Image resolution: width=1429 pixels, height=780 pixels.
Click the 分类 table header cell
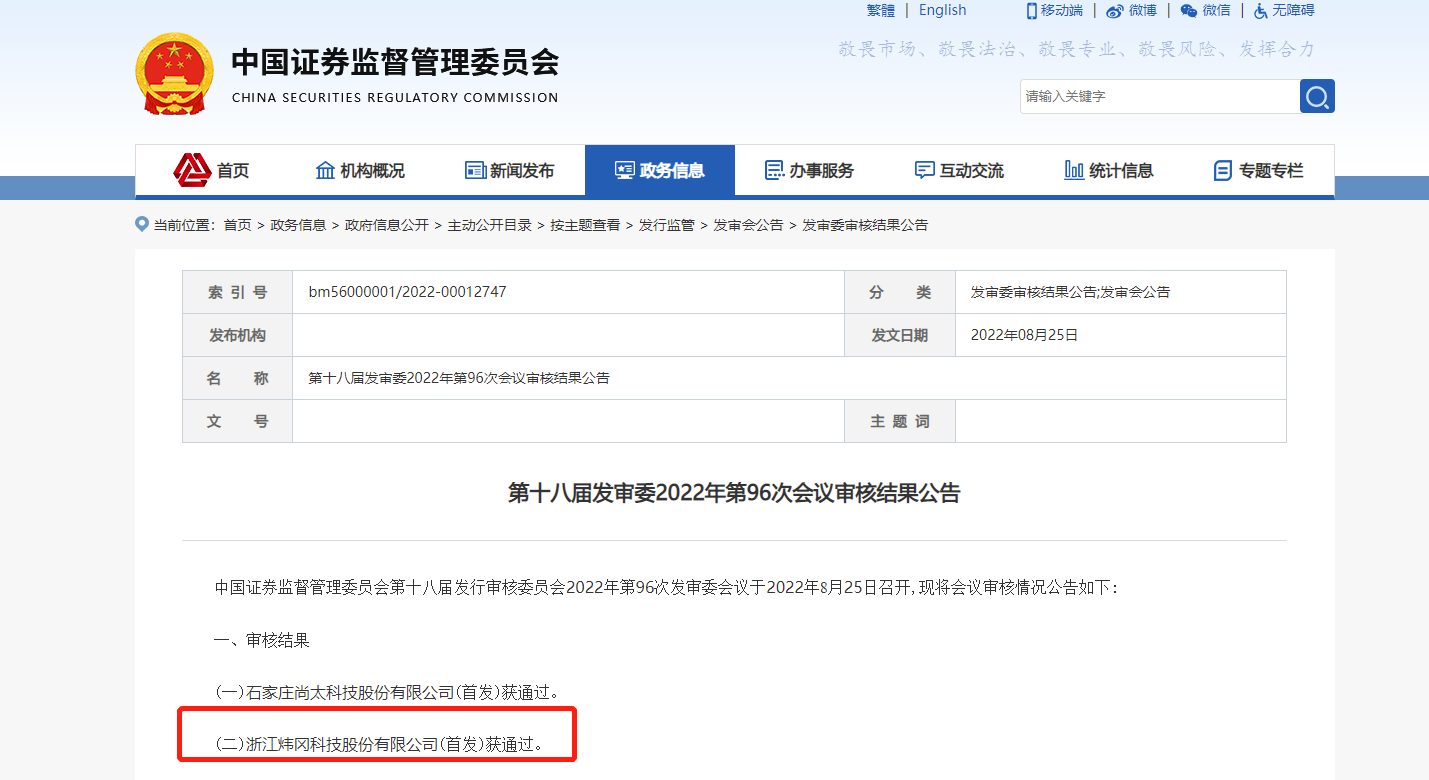point(900,292)
